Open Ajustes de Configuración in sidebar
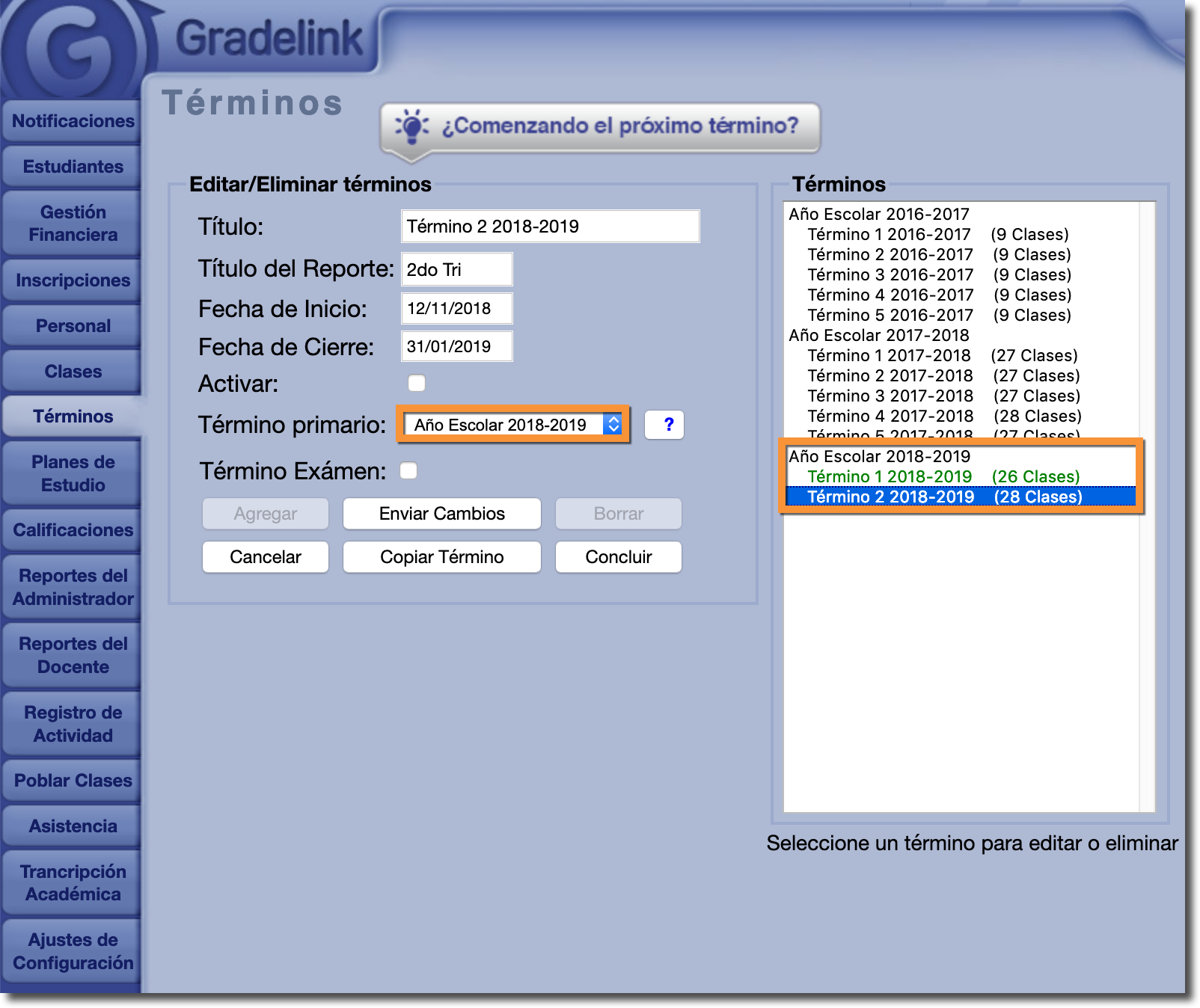The width and height of the screenshot is (1200, 1008). [x=73, y=951]
